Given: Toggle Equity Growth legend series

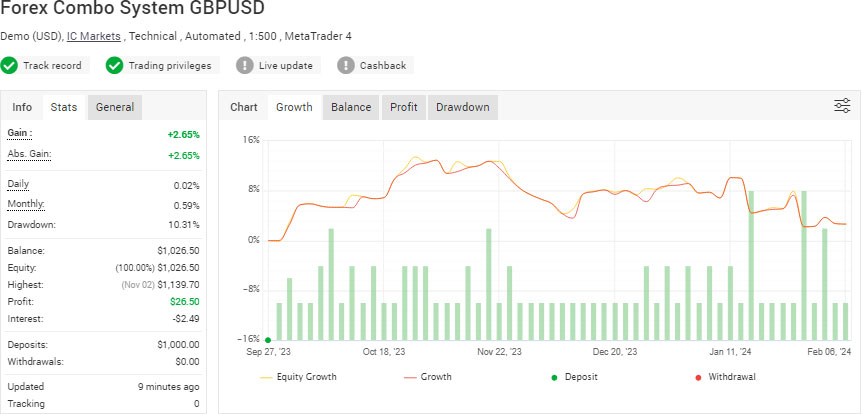Looking at the screenshot, I should (x=298, y=377).
